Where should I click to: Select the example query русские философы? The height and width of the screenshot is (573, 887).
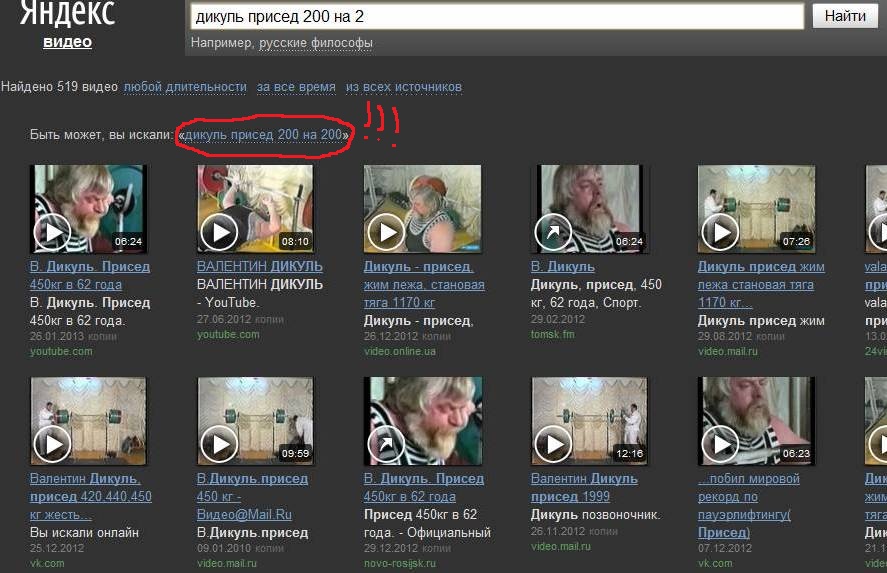[316, 43]
